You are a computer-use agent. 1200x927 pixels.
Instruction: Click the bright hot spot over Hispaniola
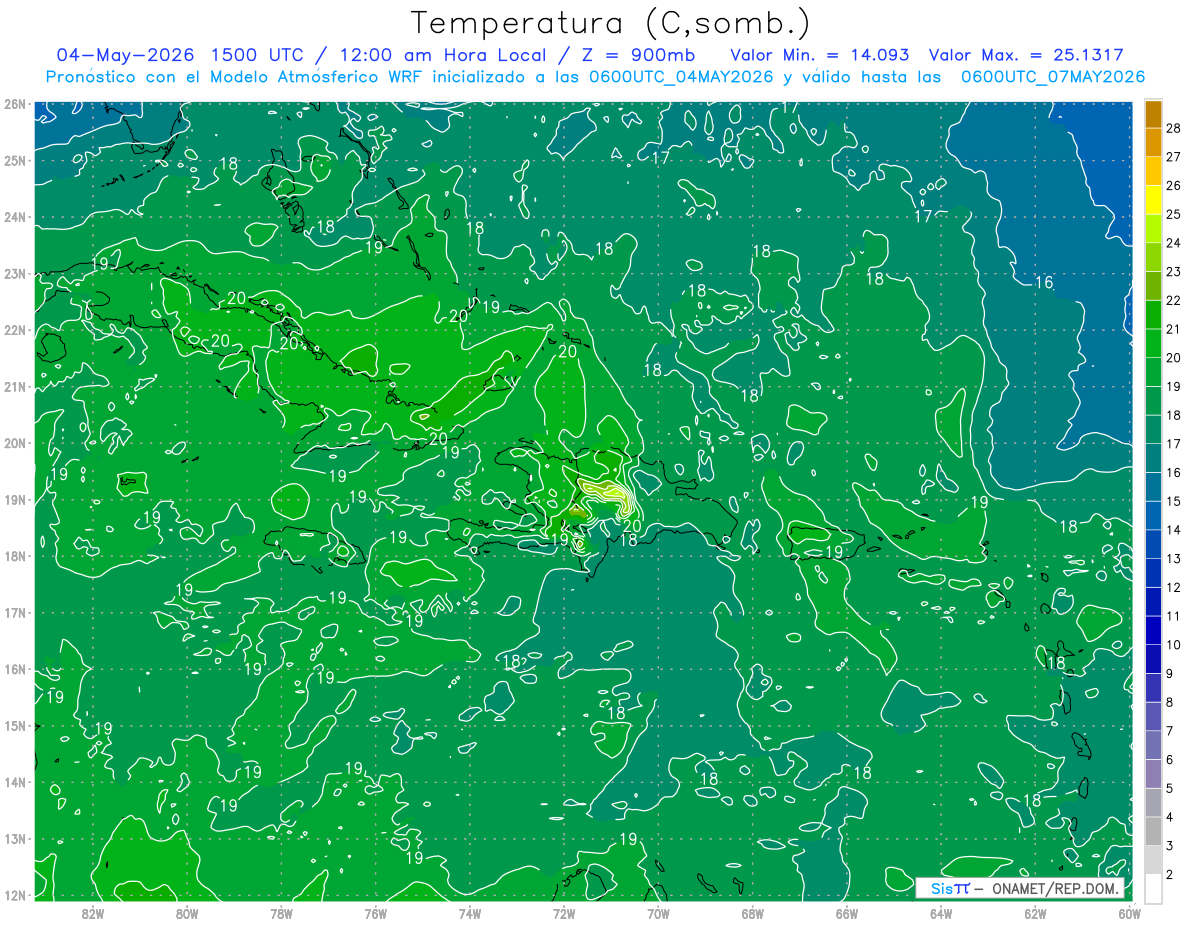coord(606,494)
